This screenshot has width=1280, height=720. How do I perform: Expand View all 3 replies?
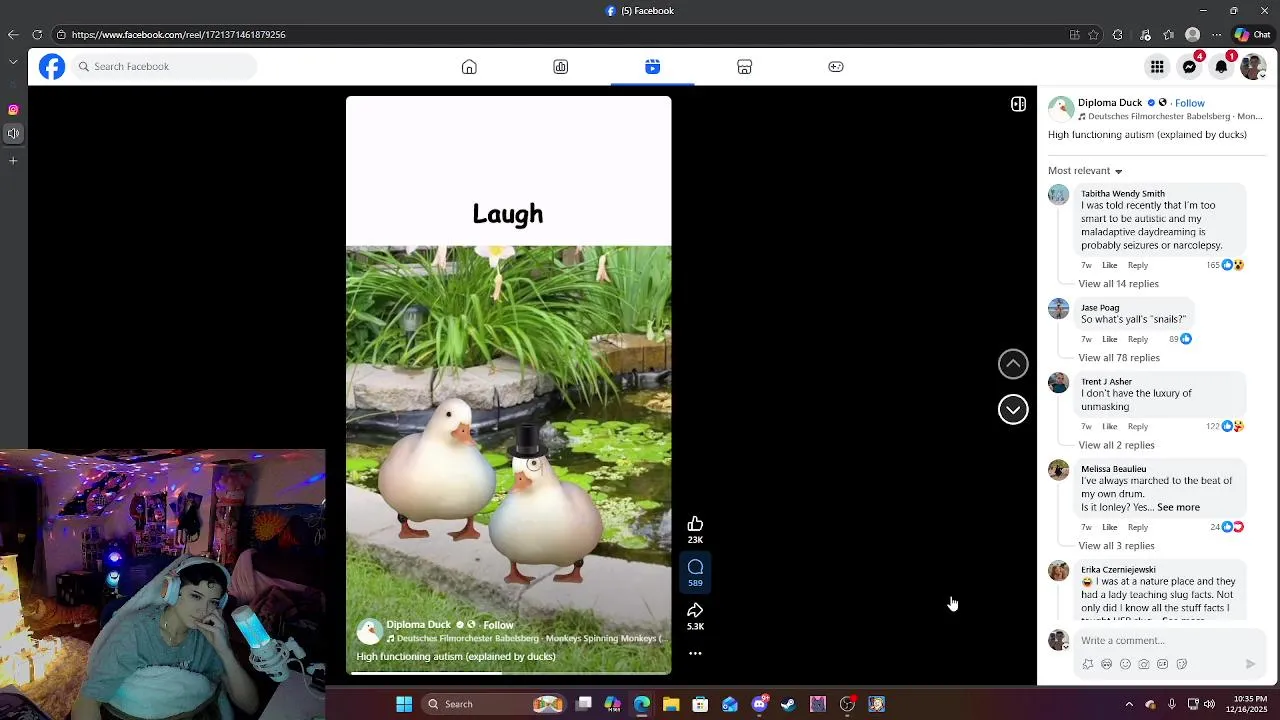tap(1116, 546)
